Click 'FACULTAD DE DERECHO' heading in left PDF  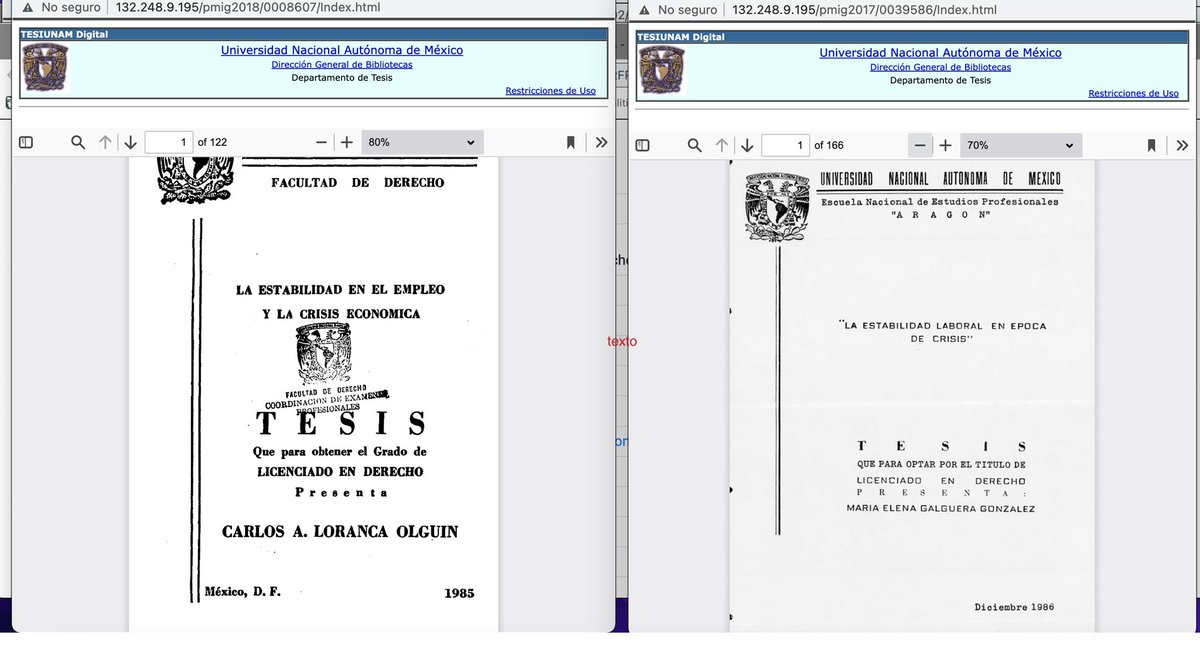click(357, 183)
